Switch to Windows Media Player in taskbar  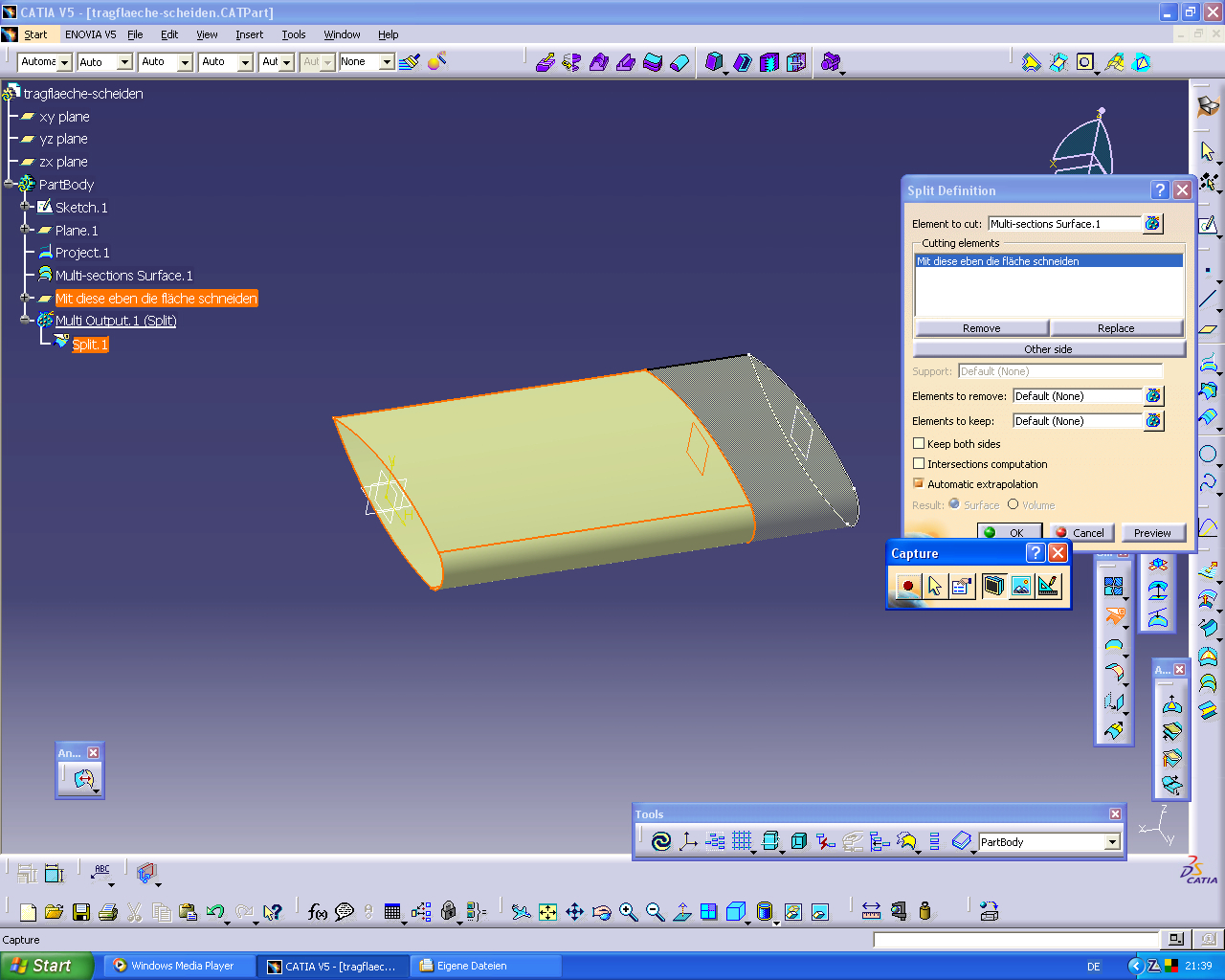point(179,966)
